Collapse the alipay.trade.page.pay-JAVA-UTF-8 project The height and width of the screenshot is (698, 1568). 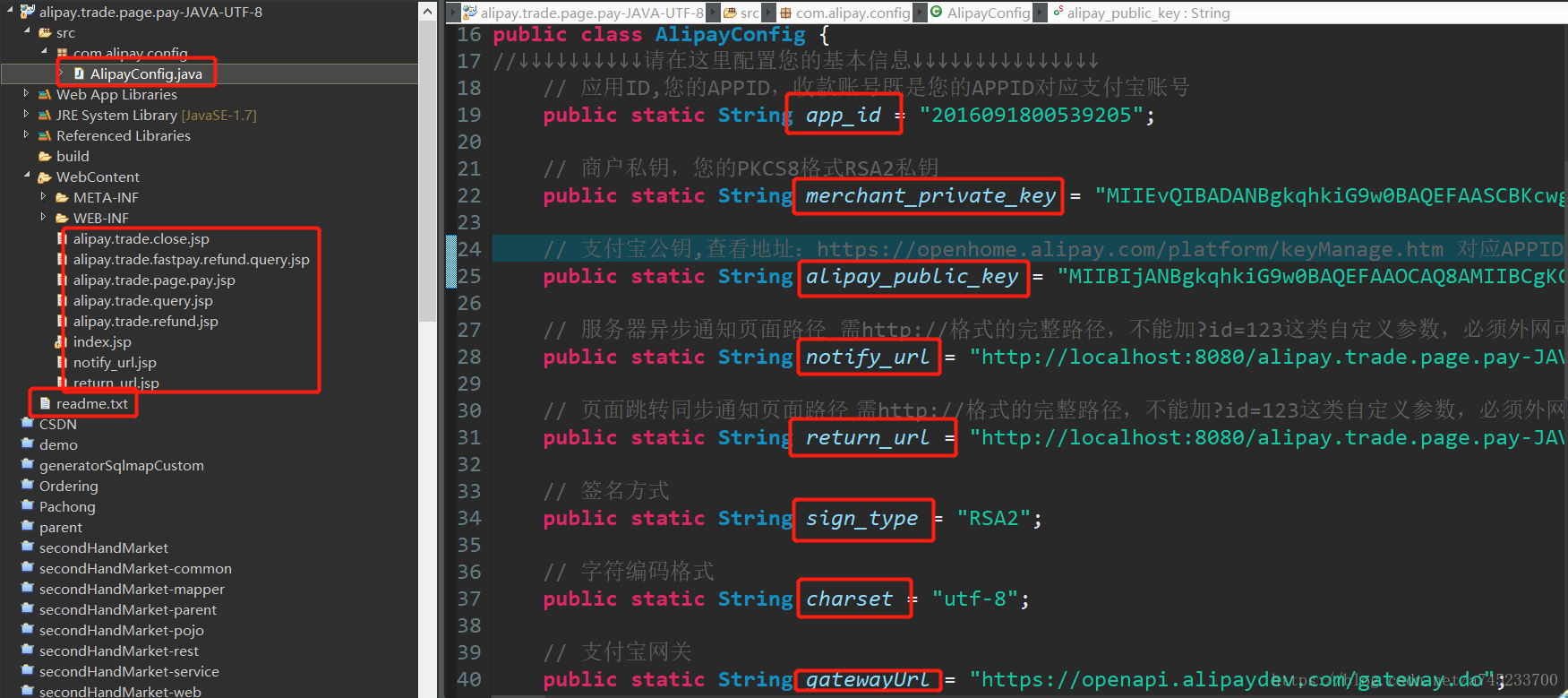pyautogui.click(x=9, y=10)
